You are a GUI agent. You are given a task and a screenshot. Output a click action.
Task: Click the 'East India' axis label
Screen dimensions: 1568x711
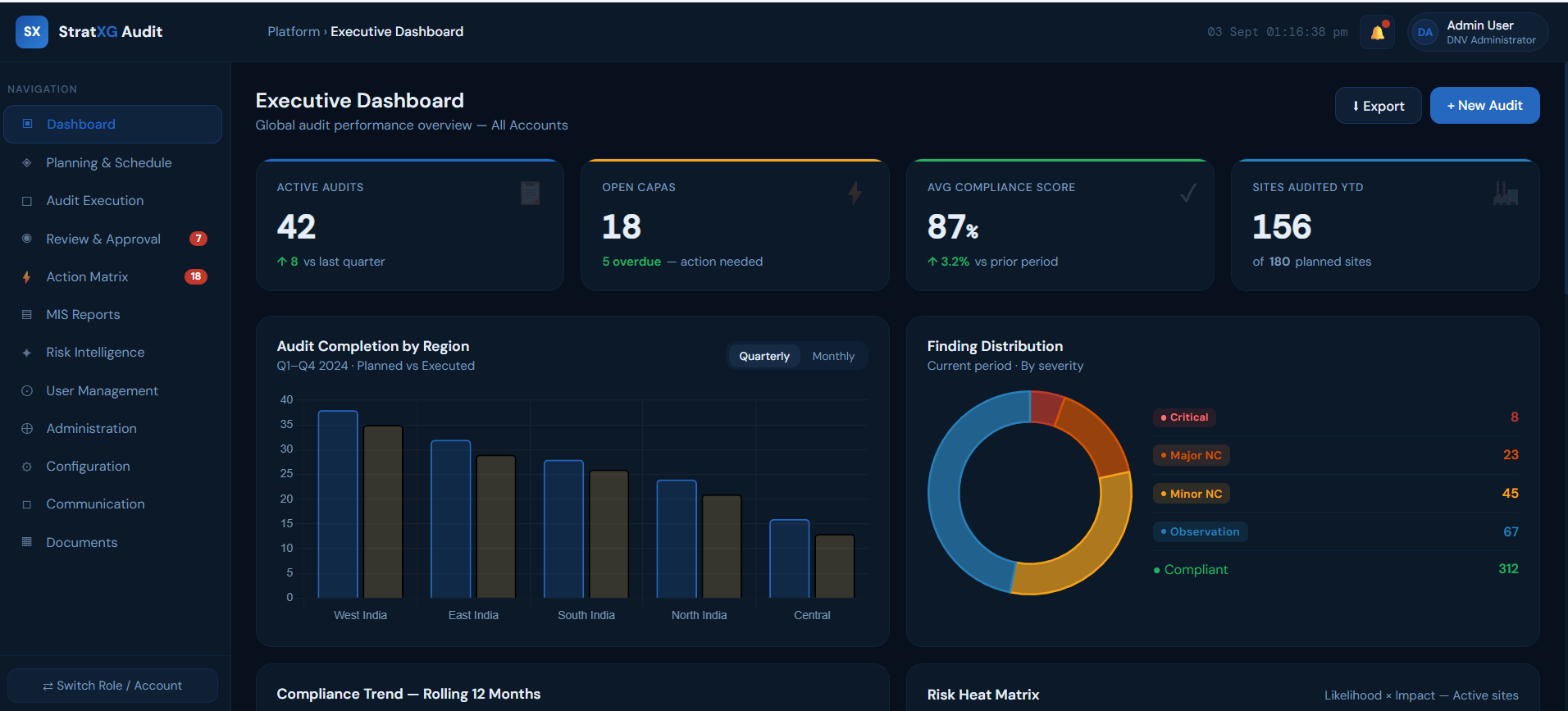click(473, 615)
